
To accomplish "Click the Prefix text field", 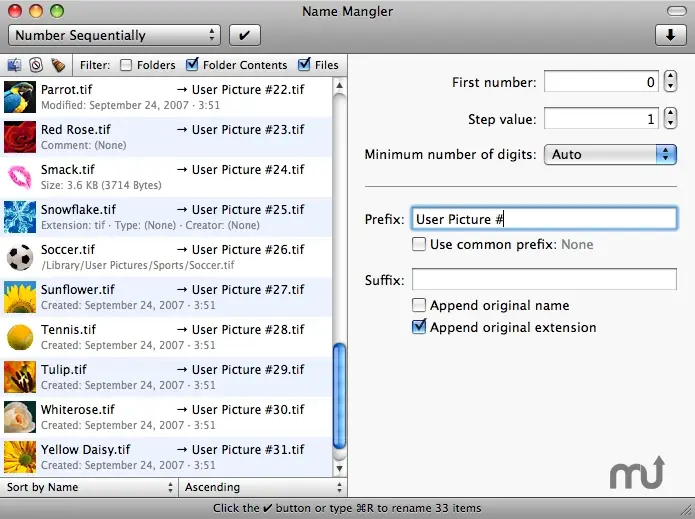I will 544,219.
